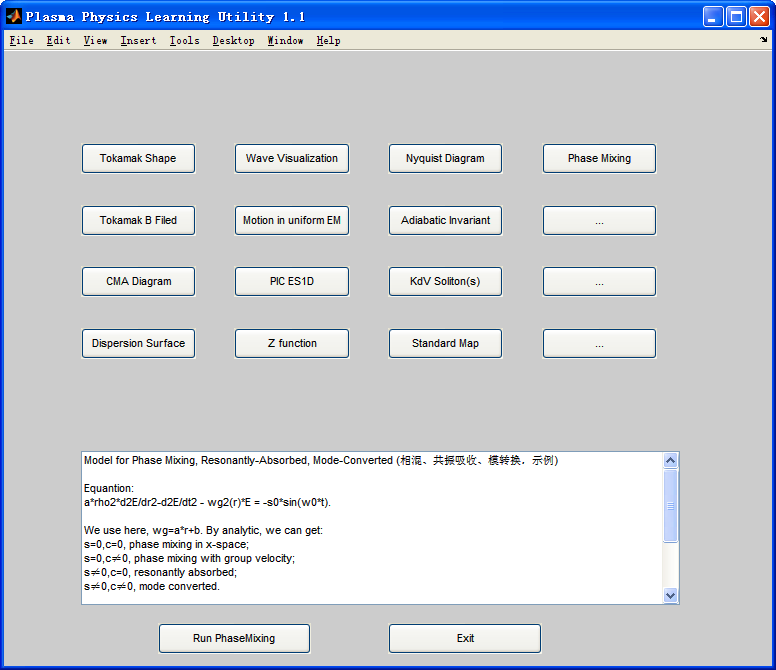This screenshot has height=670, width=776.
Task: Open Wave Visualization demo
Action: tap(291, 158)
